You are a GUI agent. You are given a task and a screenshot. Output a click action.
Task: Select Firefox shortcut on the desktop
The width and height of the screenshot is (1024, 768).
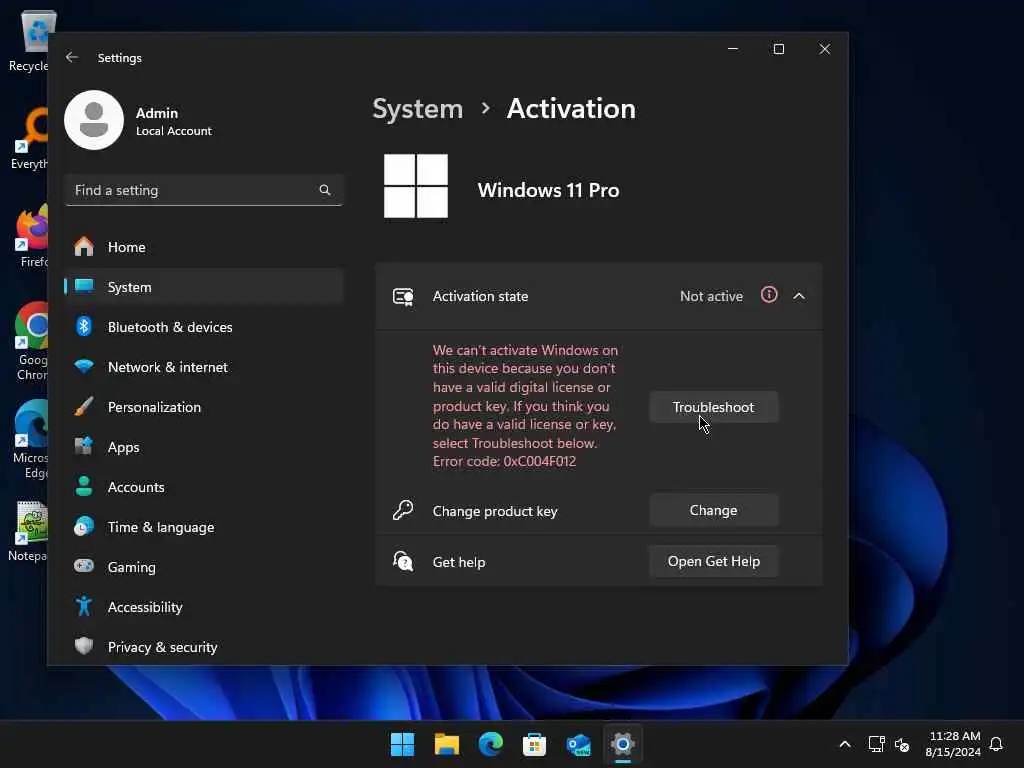coord(33,236)
